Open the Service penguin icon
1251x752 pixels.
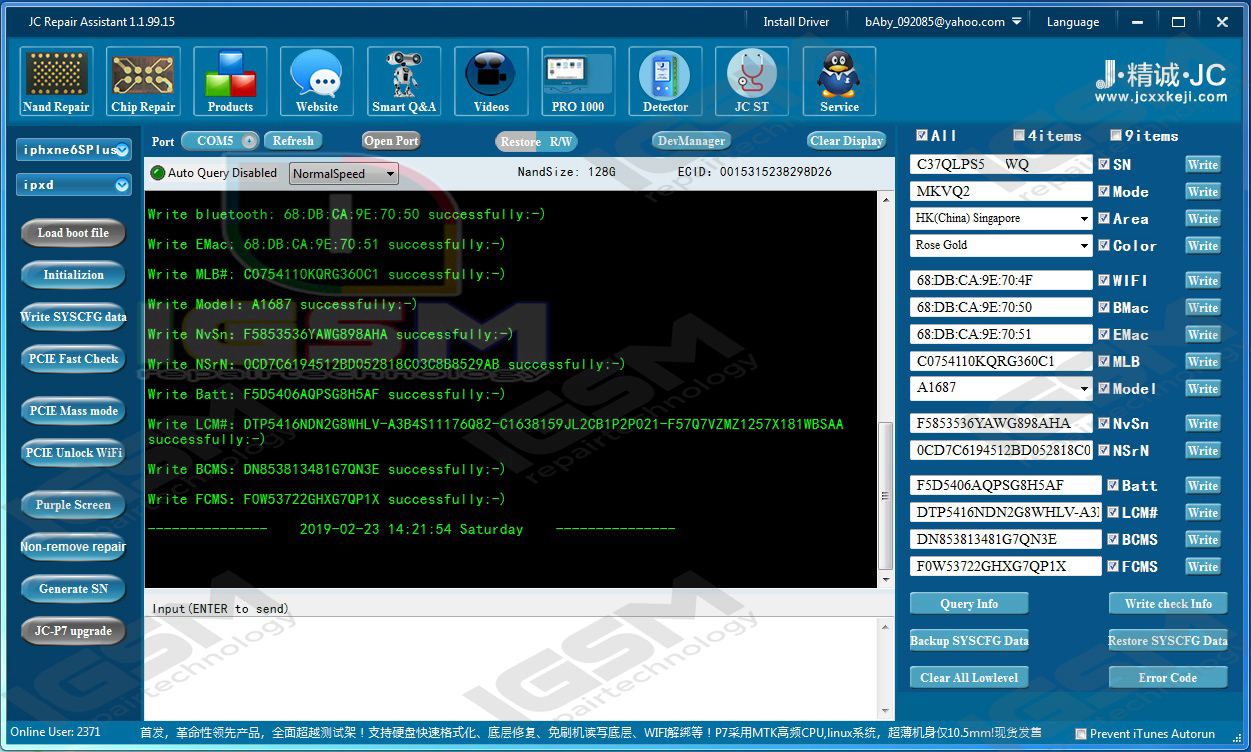pos(839,81)
